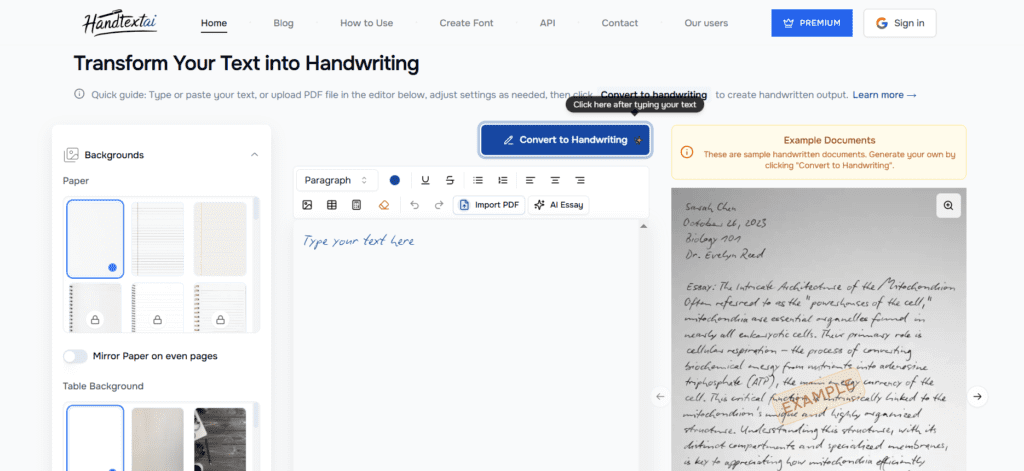The image size is (1024, 471).
Task: Click the Example Documents info icon
Action: click(x=686, y=152)
